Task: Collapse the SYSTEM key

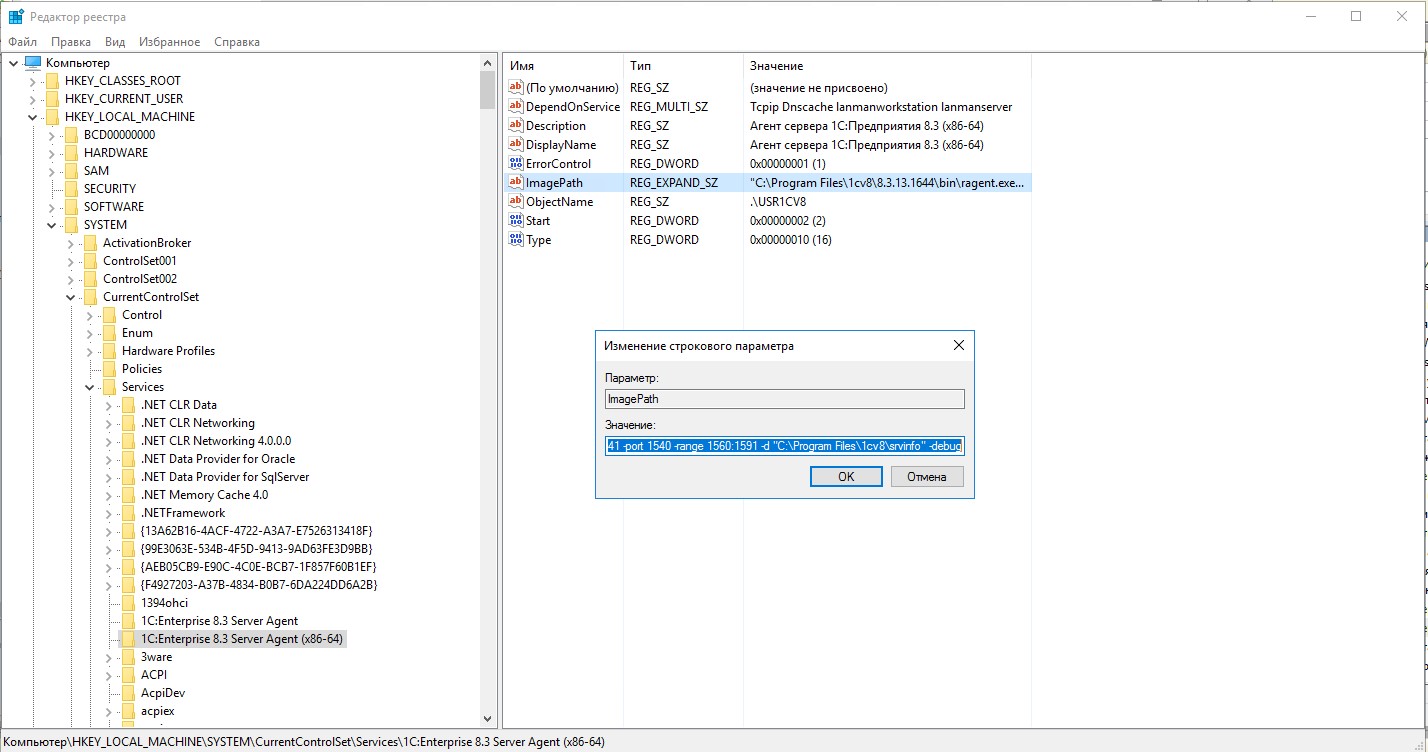Action: click(x=51, y=225)
